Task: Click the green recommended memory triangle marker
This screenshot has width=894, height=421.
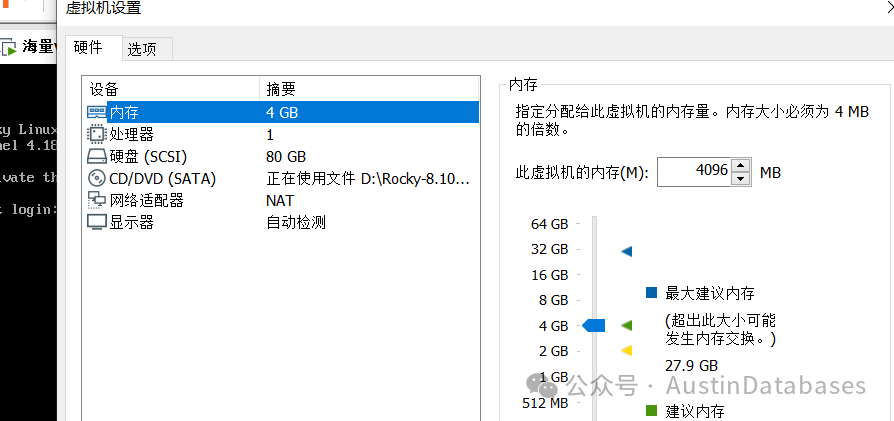Action: 627,326
